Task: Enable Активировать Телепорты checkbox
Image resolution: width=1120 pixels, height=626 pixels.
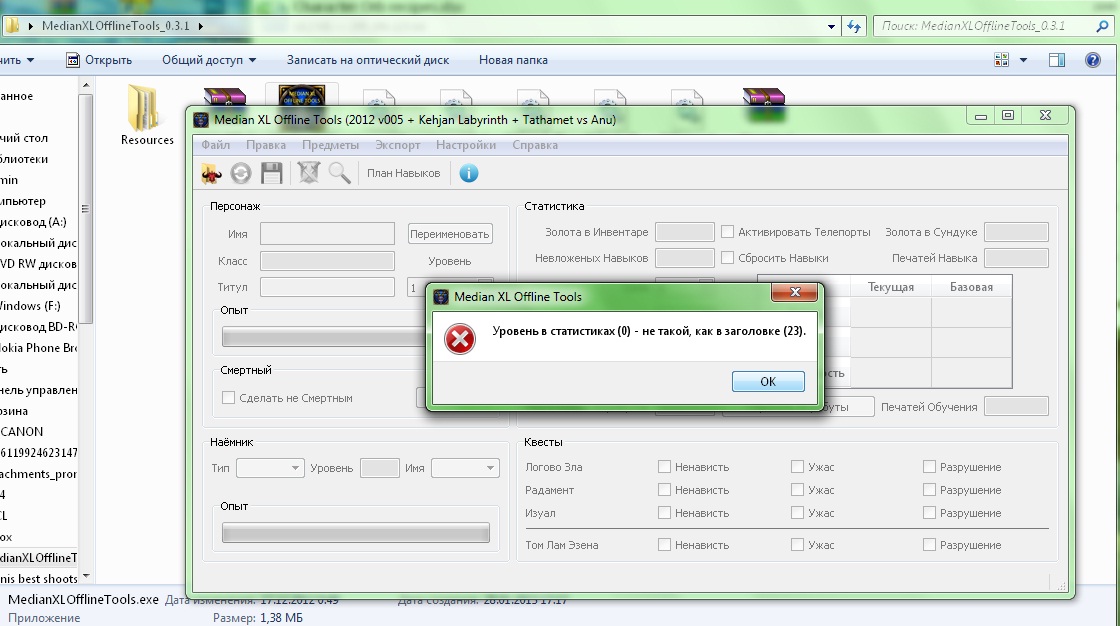Action: [727, 232]
